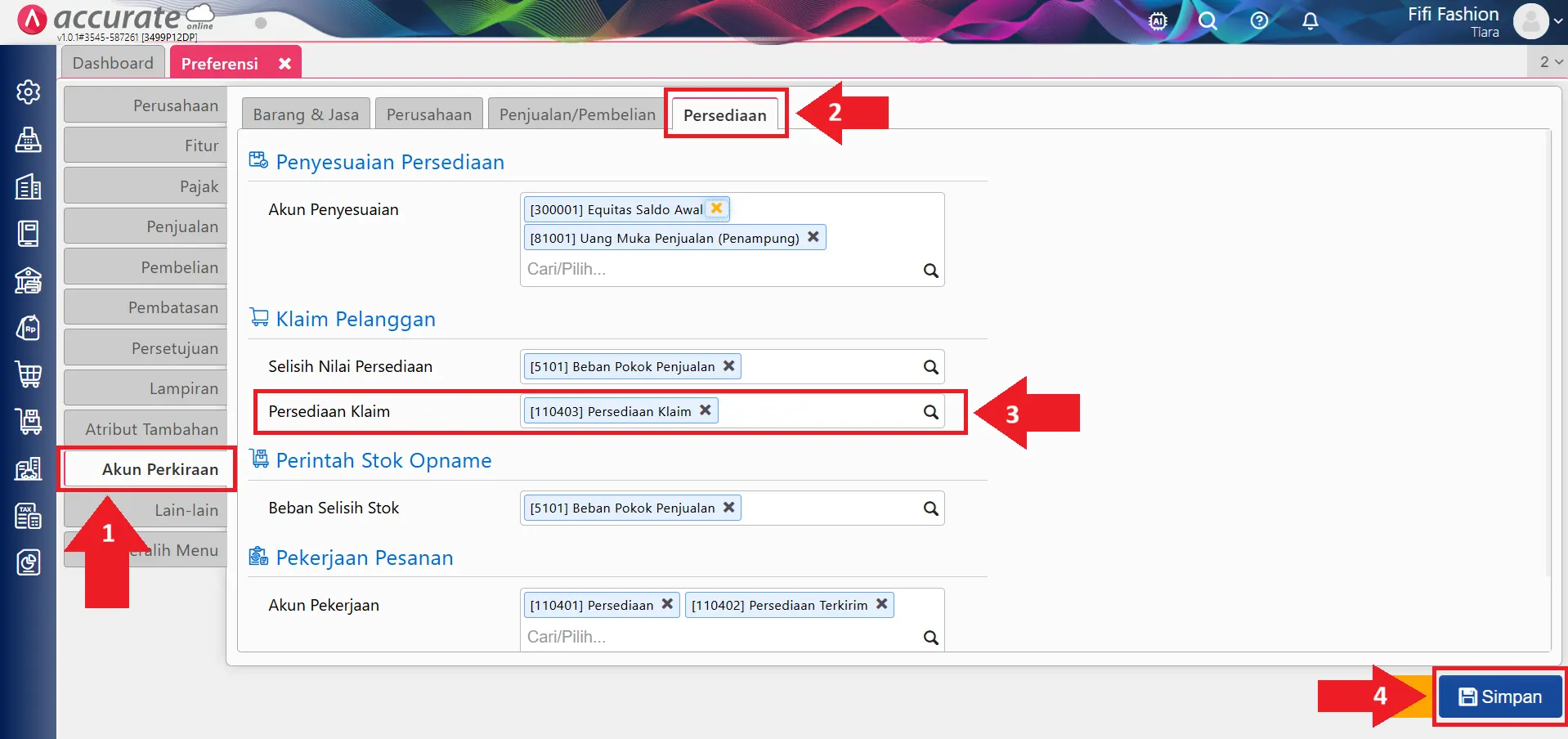Open the notifications bell icon
This screenshot has width=1568, height=739.
(x=1310, y=21)
